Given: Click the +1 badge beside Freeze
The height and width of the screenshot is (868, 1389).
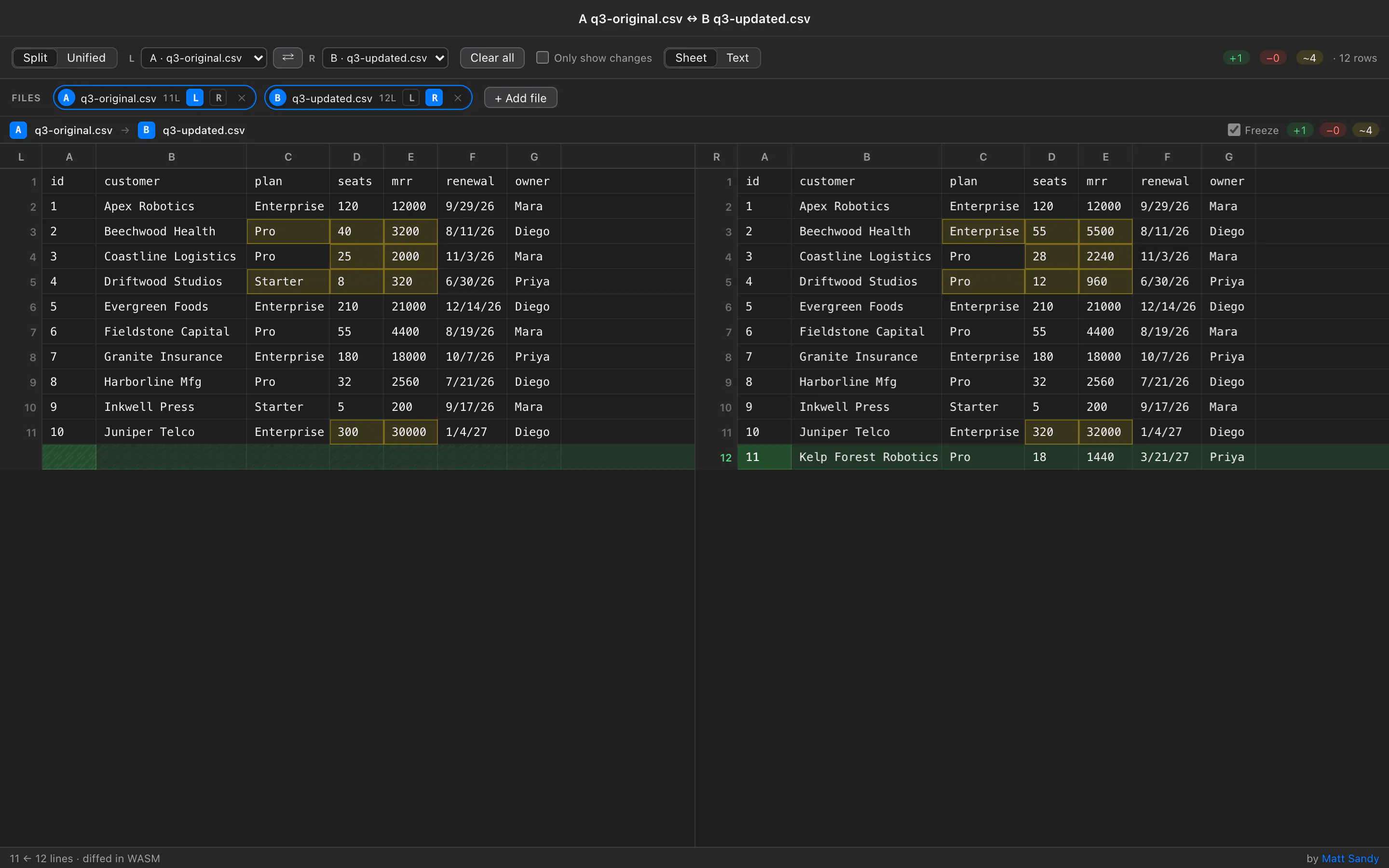Looking at the screenshot, I should click(x=1299, y=130).
